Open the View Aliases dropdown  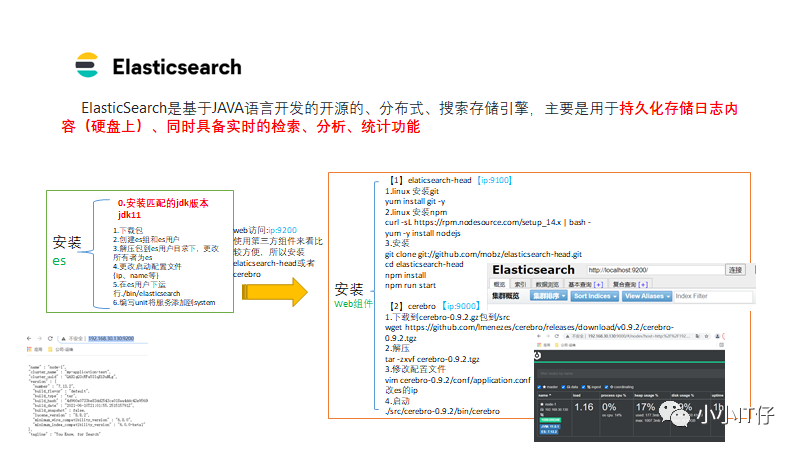coord(647,296)
